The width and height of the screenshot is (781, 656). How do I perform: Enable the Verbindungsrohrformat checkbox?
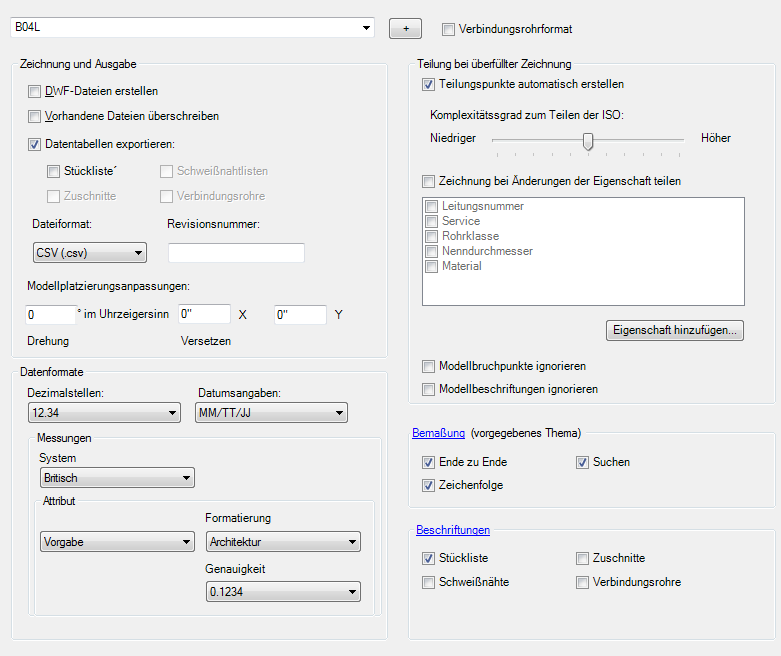tap(448, 29)
